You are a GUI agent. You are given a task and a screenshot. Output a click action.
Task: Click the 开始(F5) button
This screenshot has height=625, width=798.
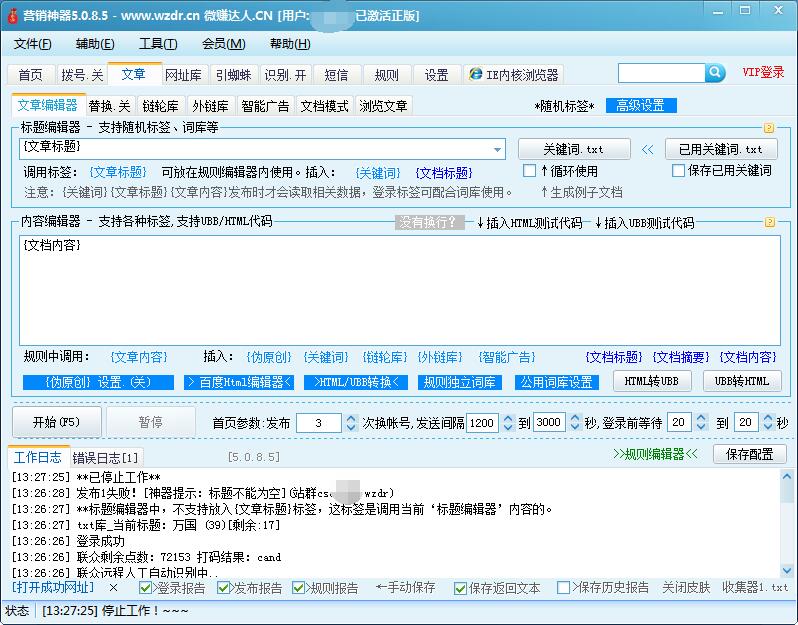[x=56, y=422]
